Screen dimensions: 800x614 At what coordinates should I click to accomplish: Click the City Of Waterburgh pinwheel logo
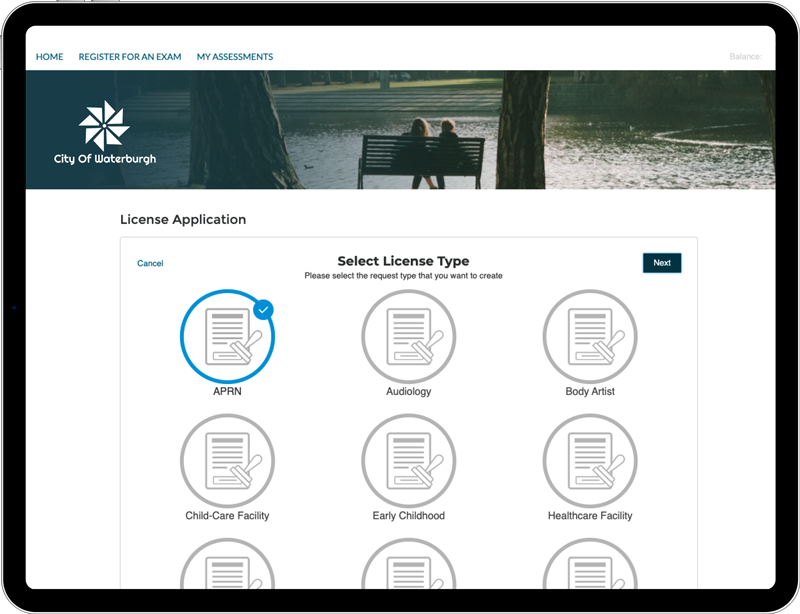pyautogui.click(x=104, y=125)
